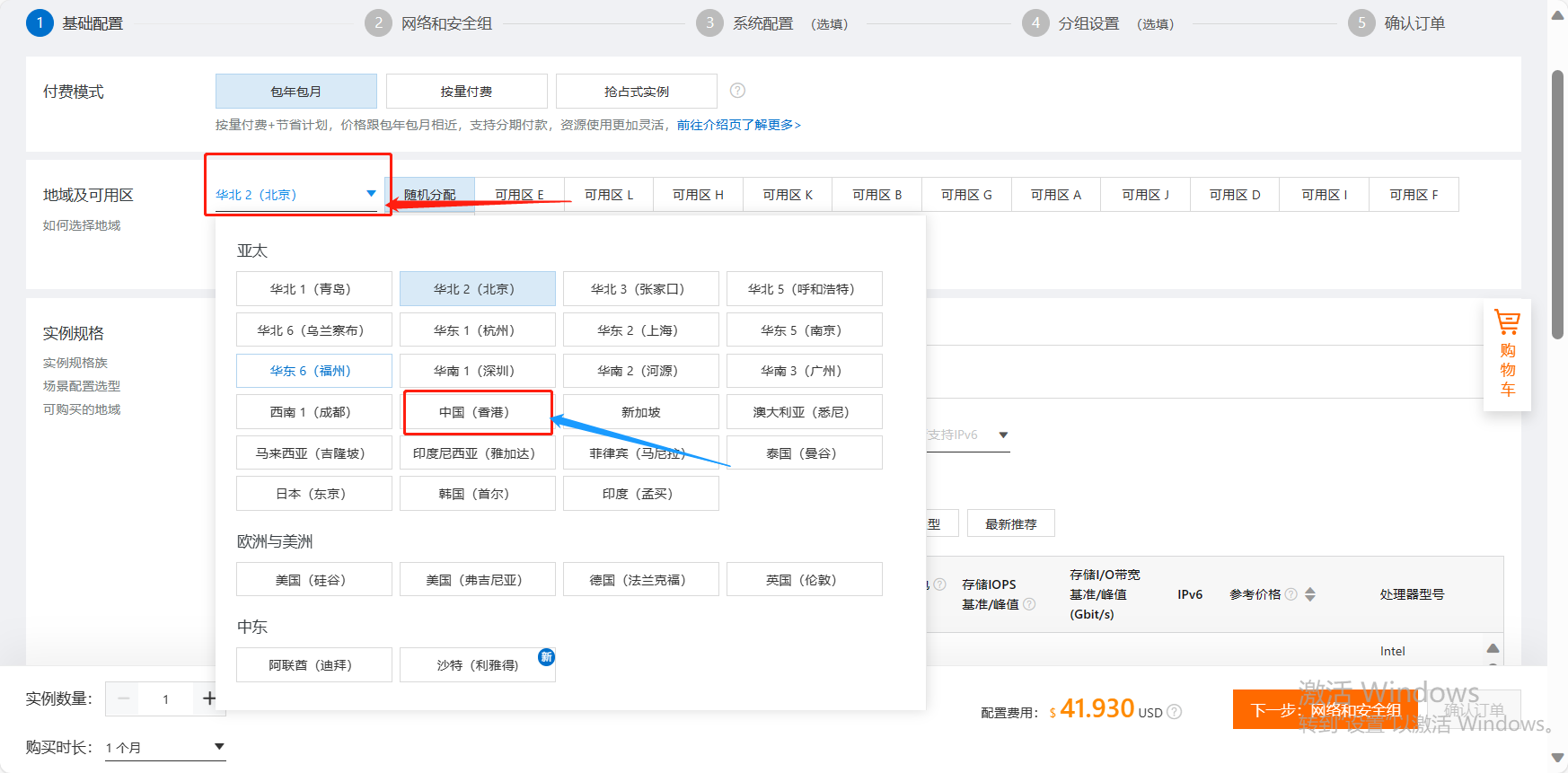Viewport: 1568px width, 773px height.
Task: Select region 华北 2（北京）in list
Action: tap(478, 289)
